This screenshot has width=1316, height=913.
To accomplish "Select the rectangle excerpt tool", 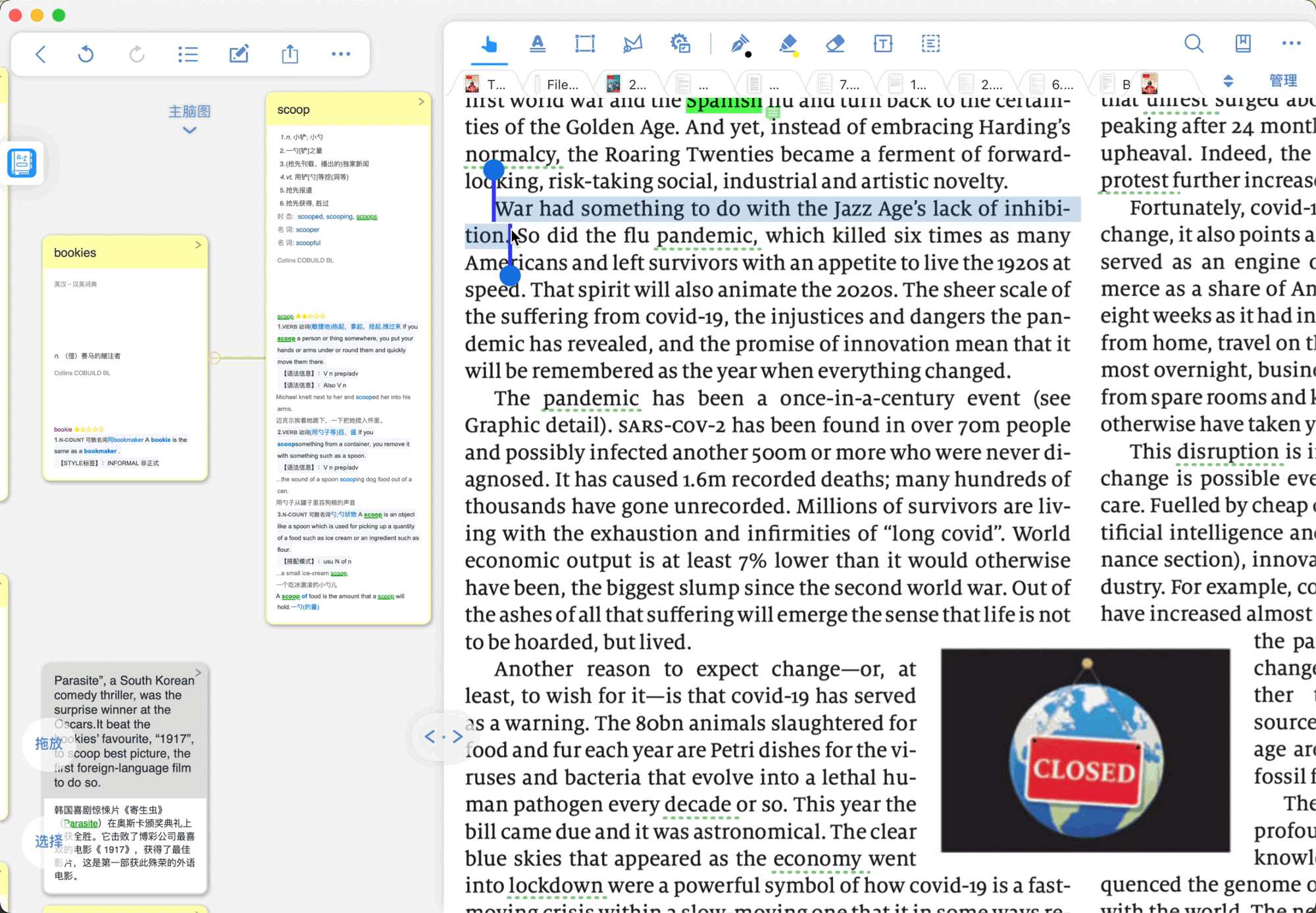I will tap(585, 44).
